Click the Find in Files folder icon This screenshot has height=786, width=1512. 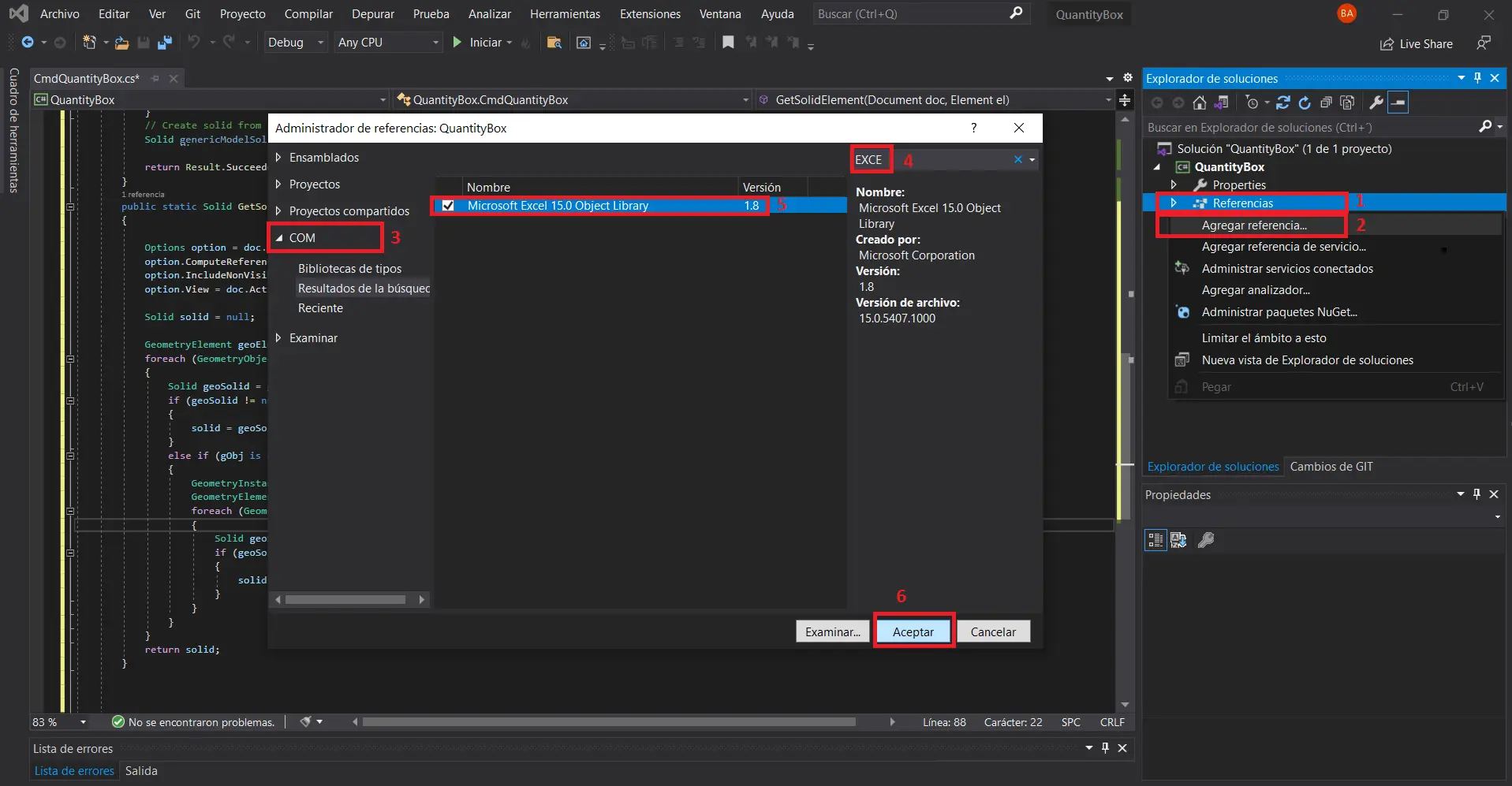tap(554, 43)
